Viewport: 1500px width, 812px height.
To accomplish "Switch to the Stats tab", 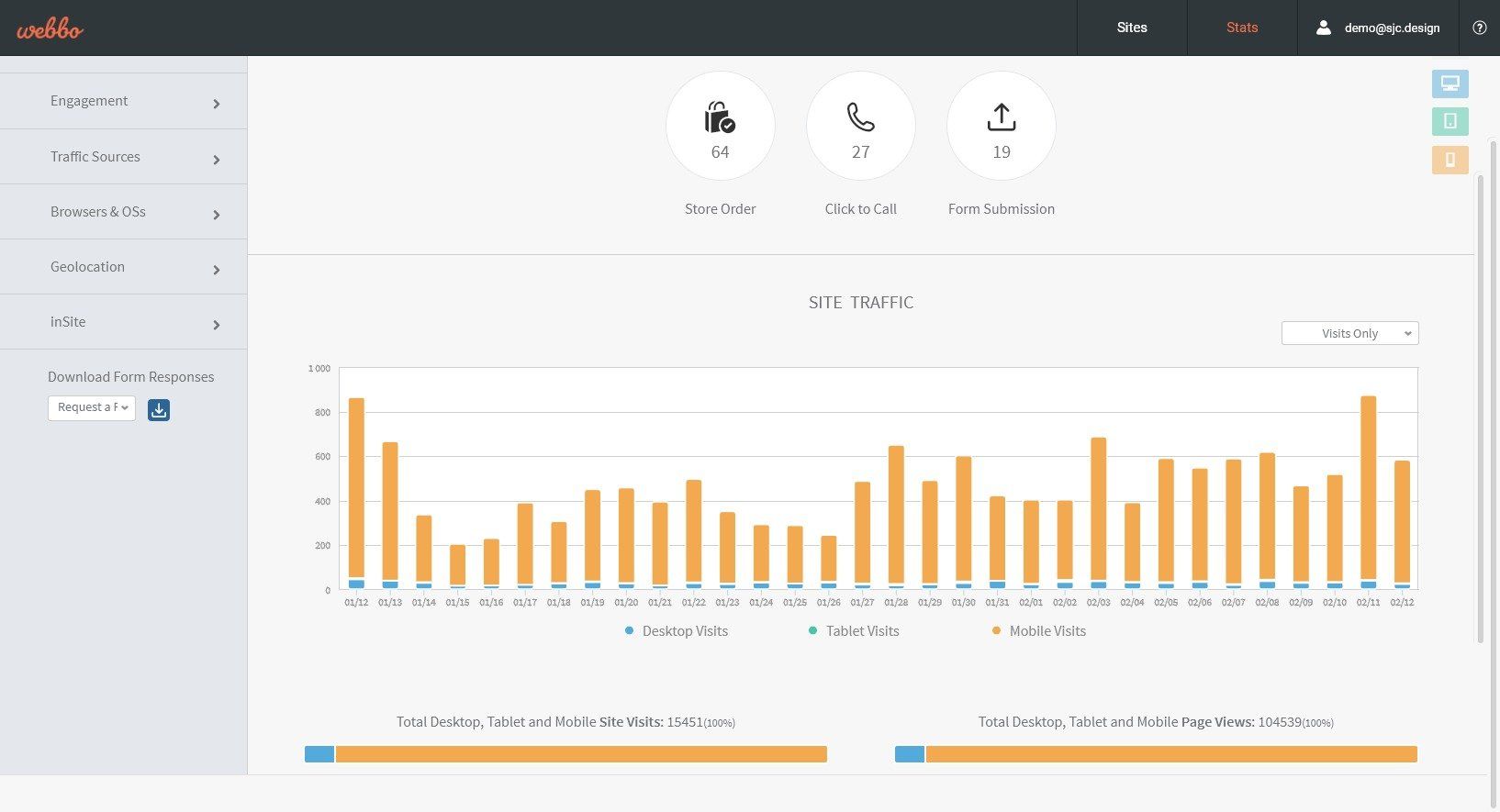I will 1242,28.
